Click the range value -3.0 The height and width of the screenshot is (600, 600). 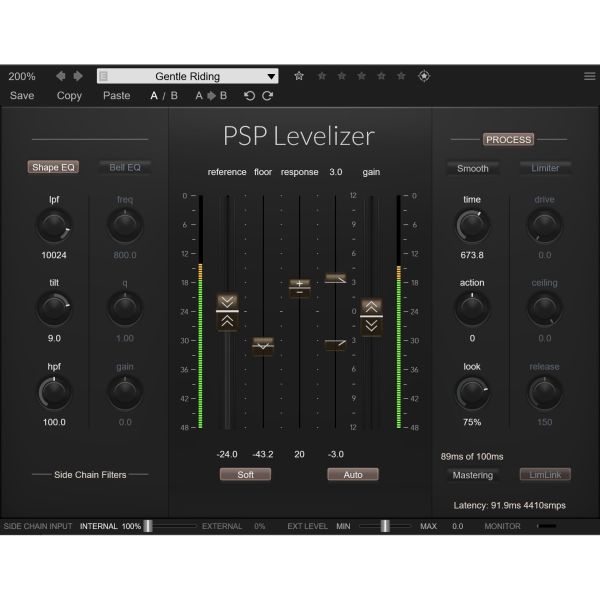point(336,454)
